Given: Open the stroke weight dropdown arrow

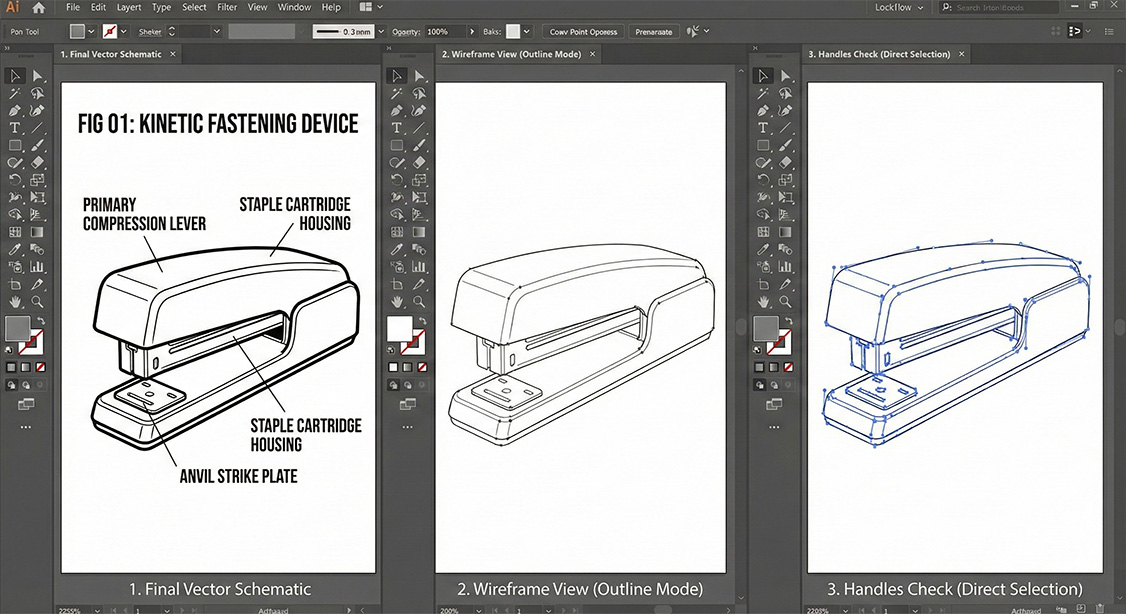Looking at the screenshot, I should (x=380, y=32).
